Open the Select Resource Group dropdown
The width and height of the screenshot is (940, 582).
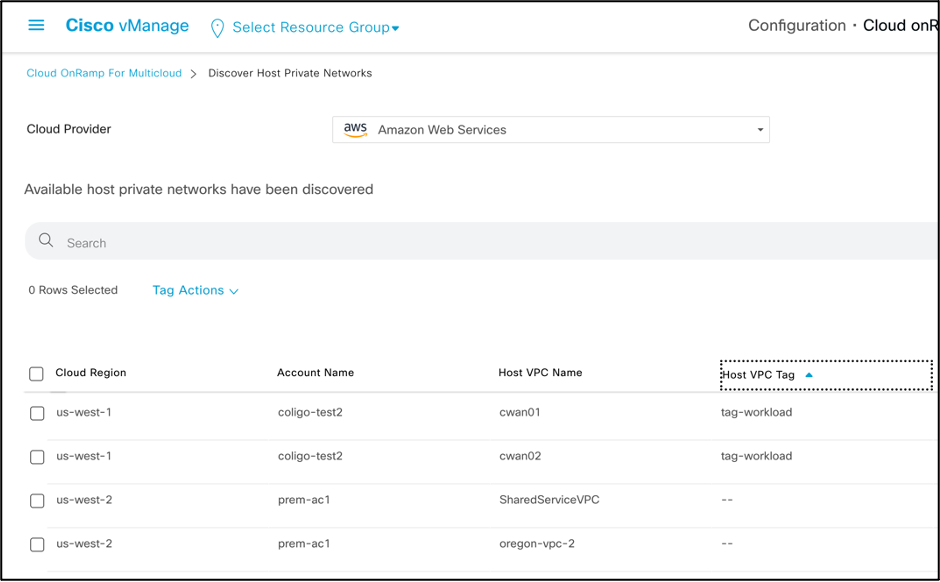coord(315,28)
